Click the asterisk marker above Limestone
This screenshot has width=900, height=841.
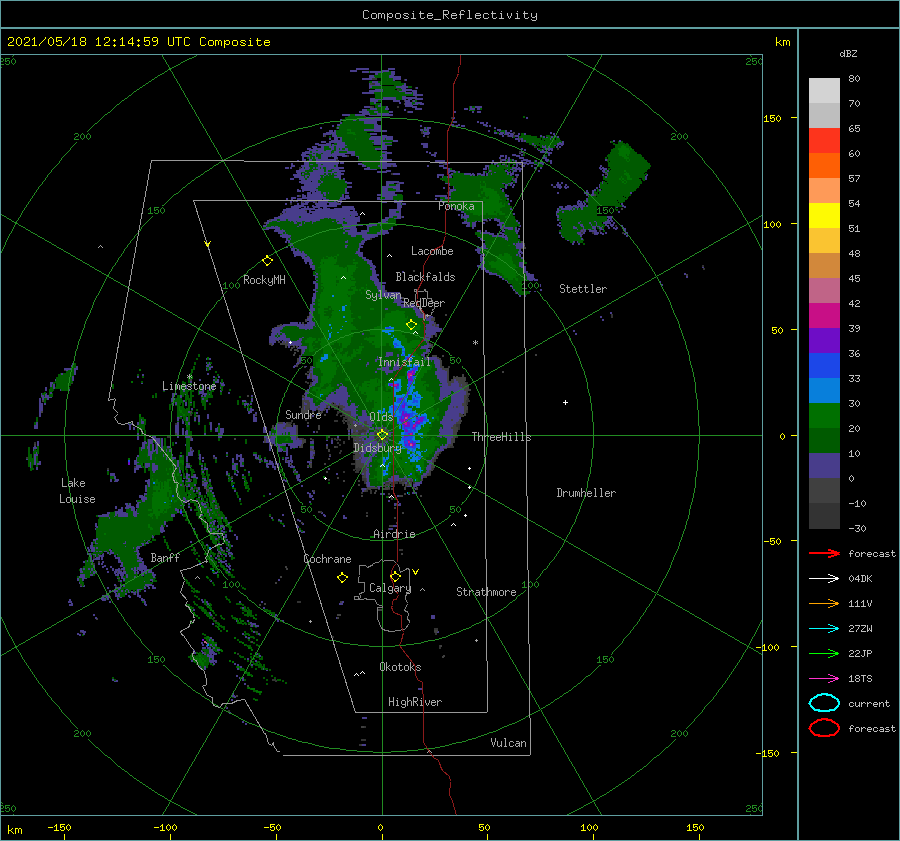click(189, 377)
